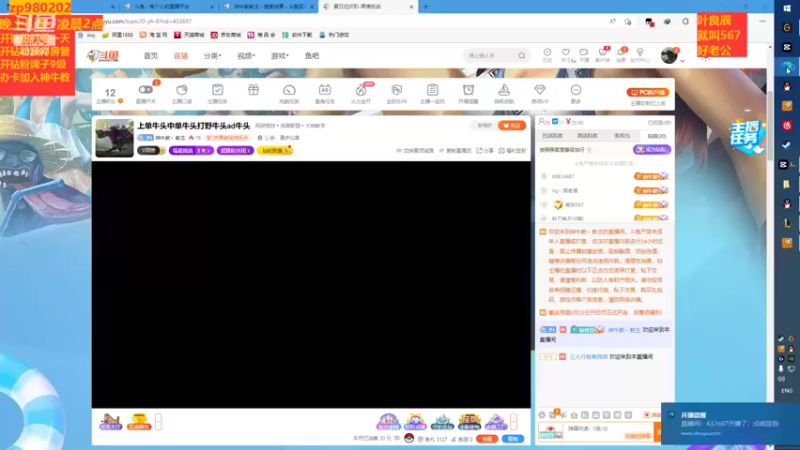This screenshot has height=450, width=800.
Task: Toggle the live broadcast switch
Action: coord(145,90)
